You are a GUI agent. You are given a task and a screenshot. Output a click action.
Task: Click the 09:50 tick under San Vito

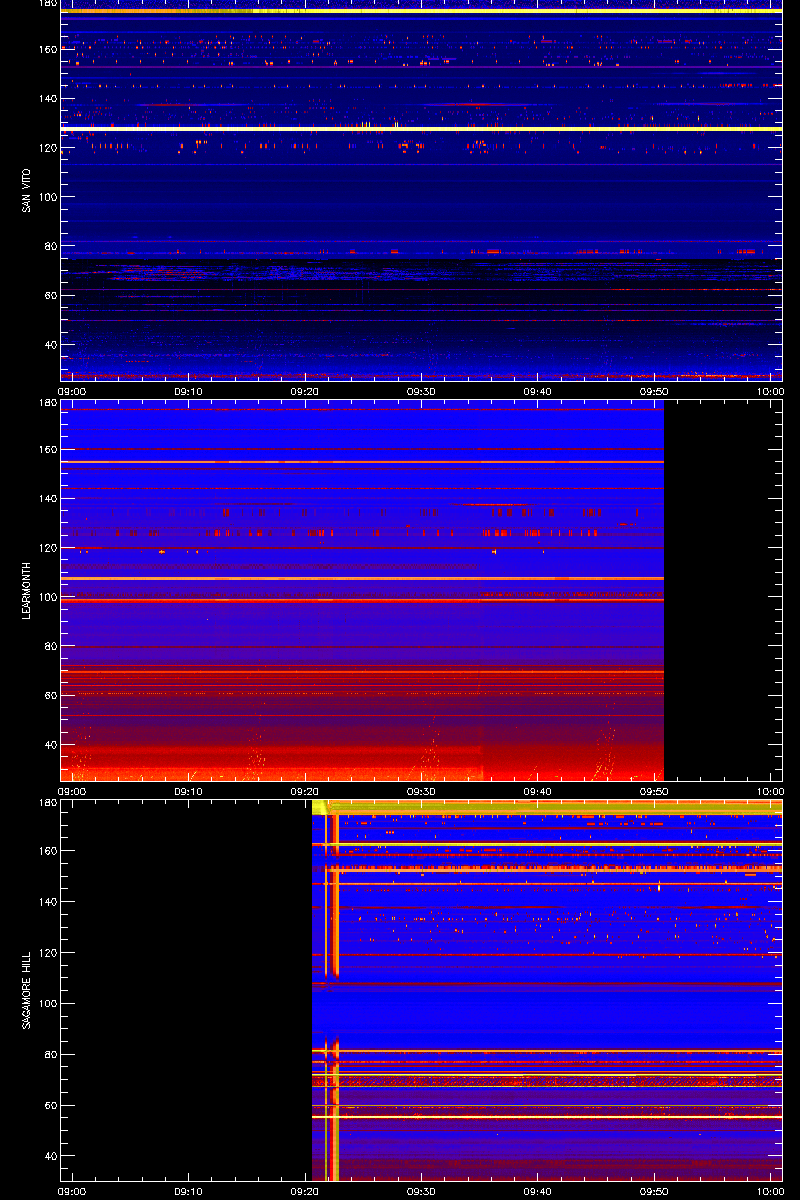[654, 391]
